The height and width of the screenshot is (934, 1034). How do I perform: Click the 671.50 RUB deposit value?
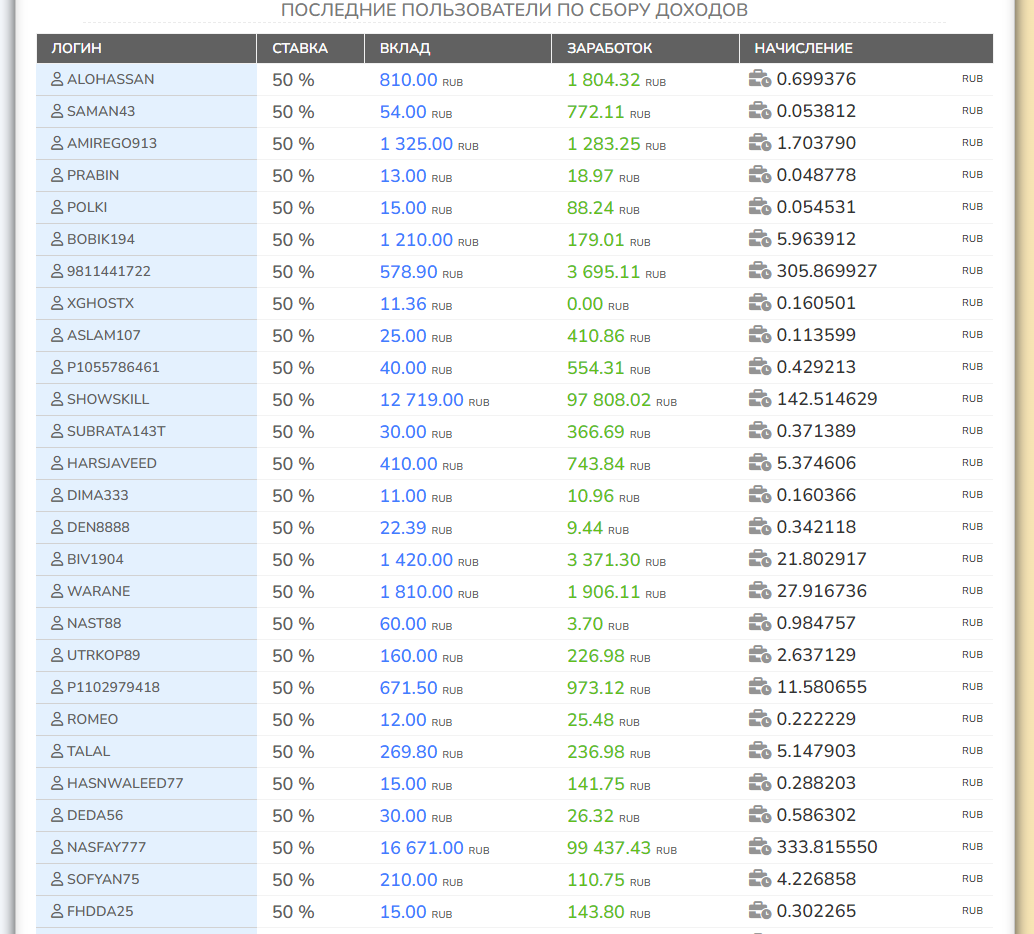tap(421, 688)
